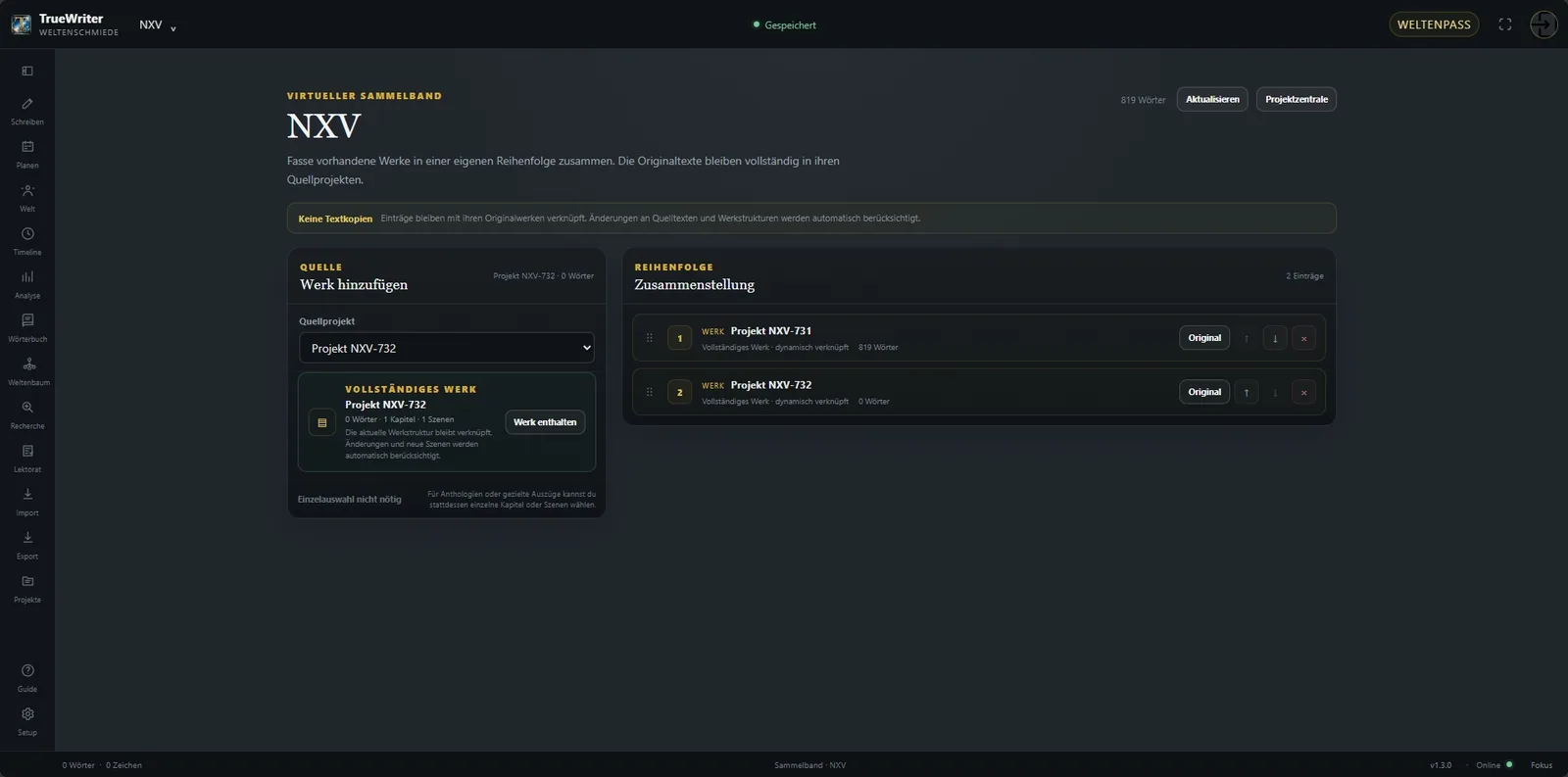Viewport: 1568px width, 777px height.
Task: Click the Export sidebar icon
Action: click(27, 544)
